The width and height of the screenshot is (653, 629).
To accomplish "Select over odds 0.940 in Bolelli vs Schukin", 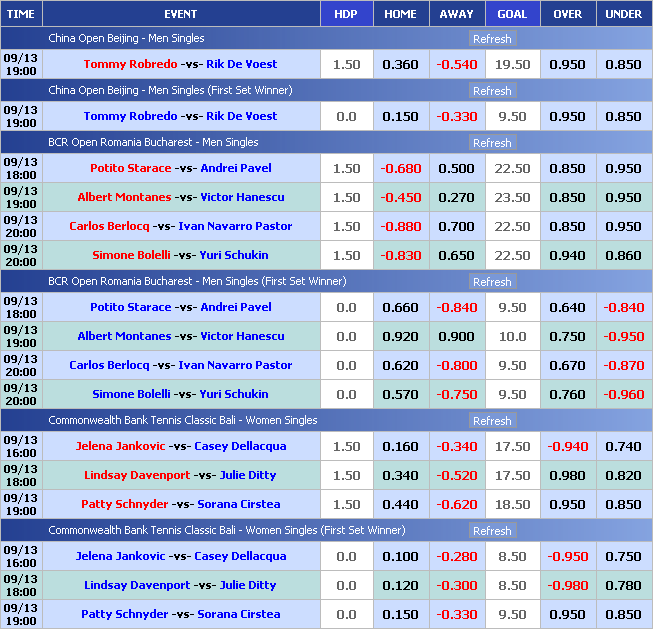I will click(x=568, y=255).
